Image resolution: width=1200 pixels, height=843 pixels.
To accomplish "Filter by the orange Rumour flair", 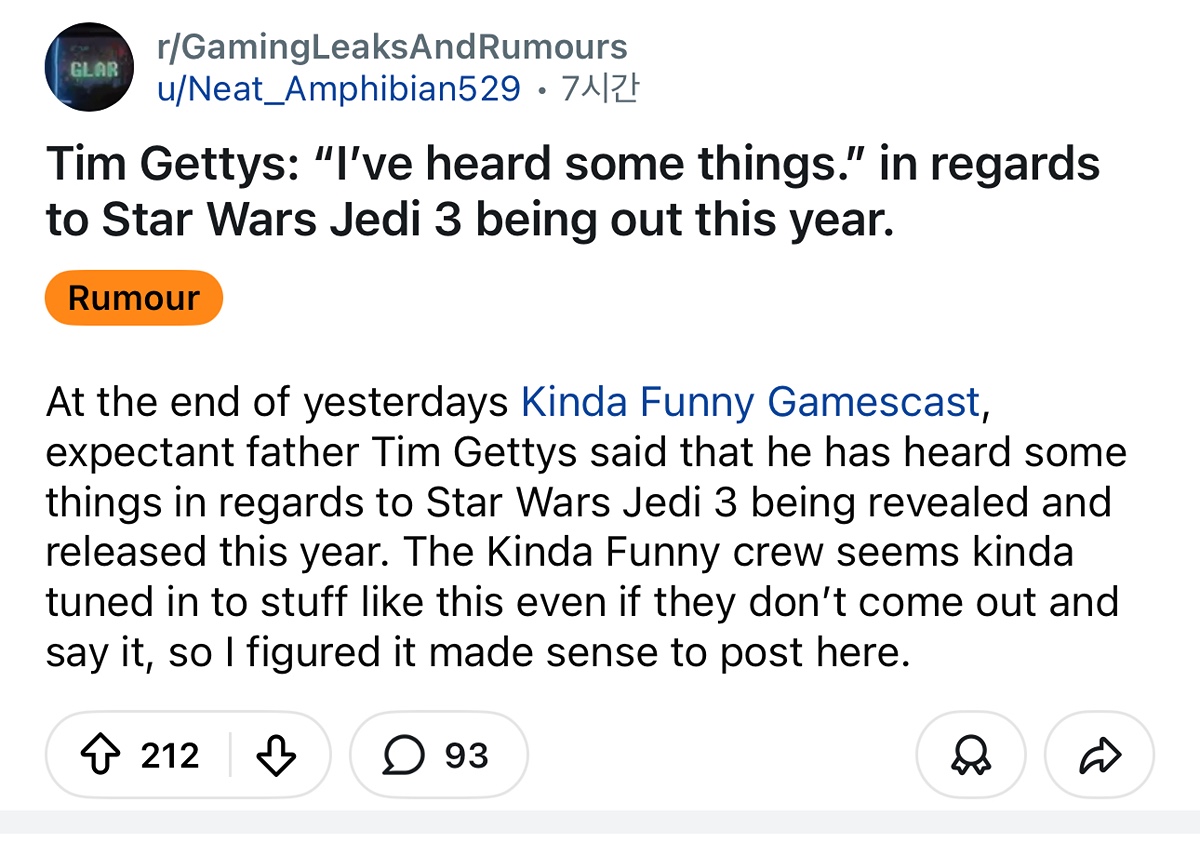I will 133,297.
